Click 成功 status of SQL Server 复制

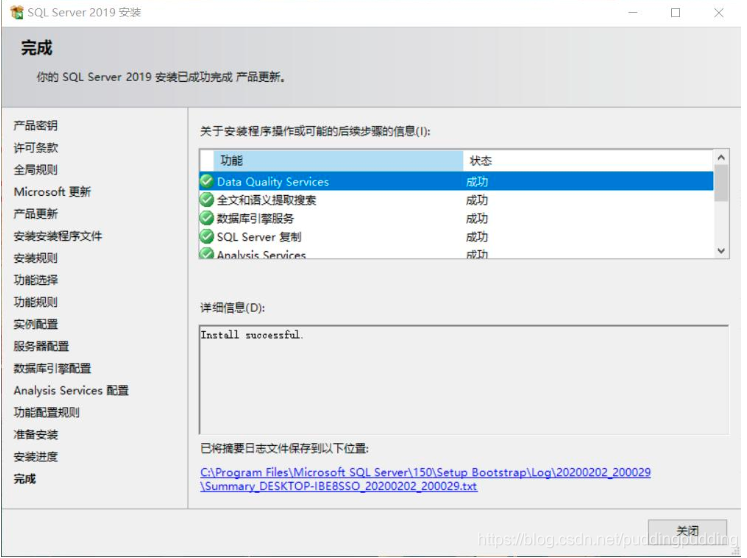(477, 237)
